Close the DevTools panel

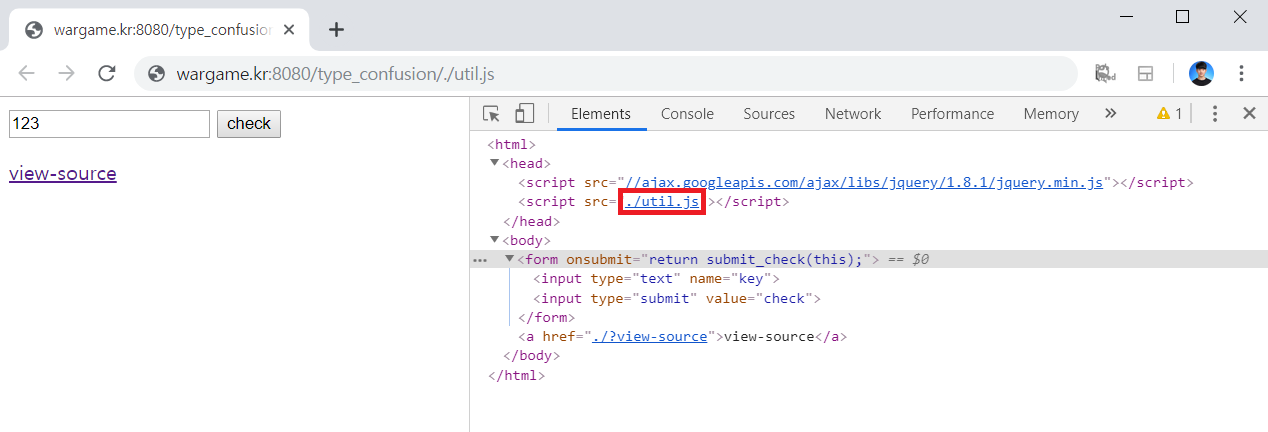point(1249,114)
